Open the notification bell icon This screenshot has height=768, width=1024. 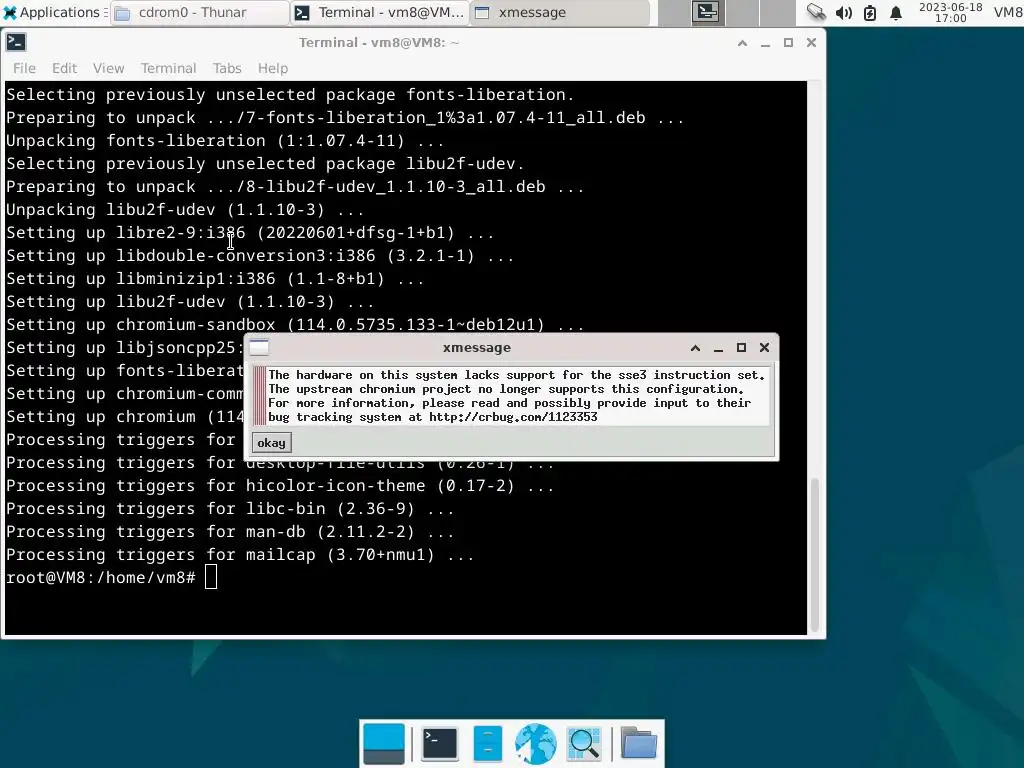(896, 12)
